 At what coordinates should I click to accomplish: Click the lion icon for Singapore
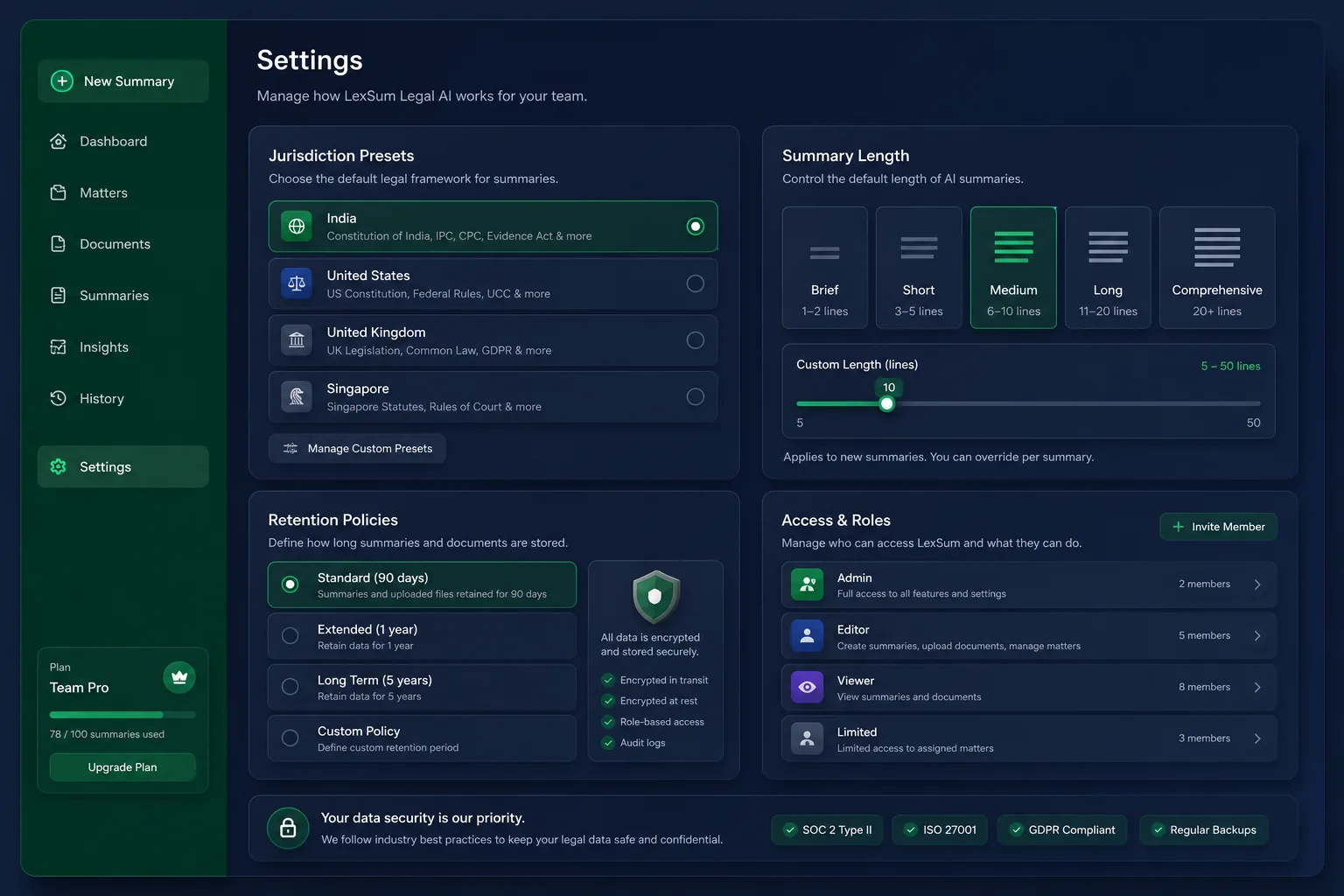(297, 396)
